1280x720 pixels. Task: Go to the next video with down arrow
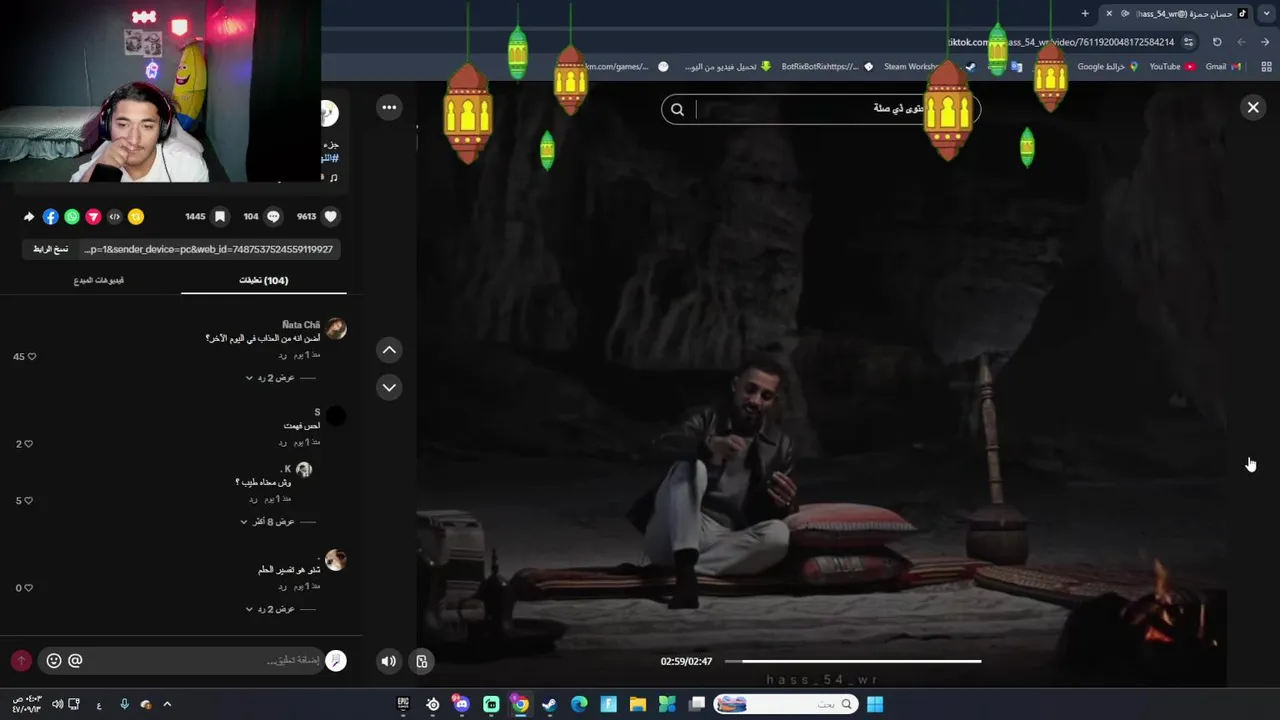point(389,387)
